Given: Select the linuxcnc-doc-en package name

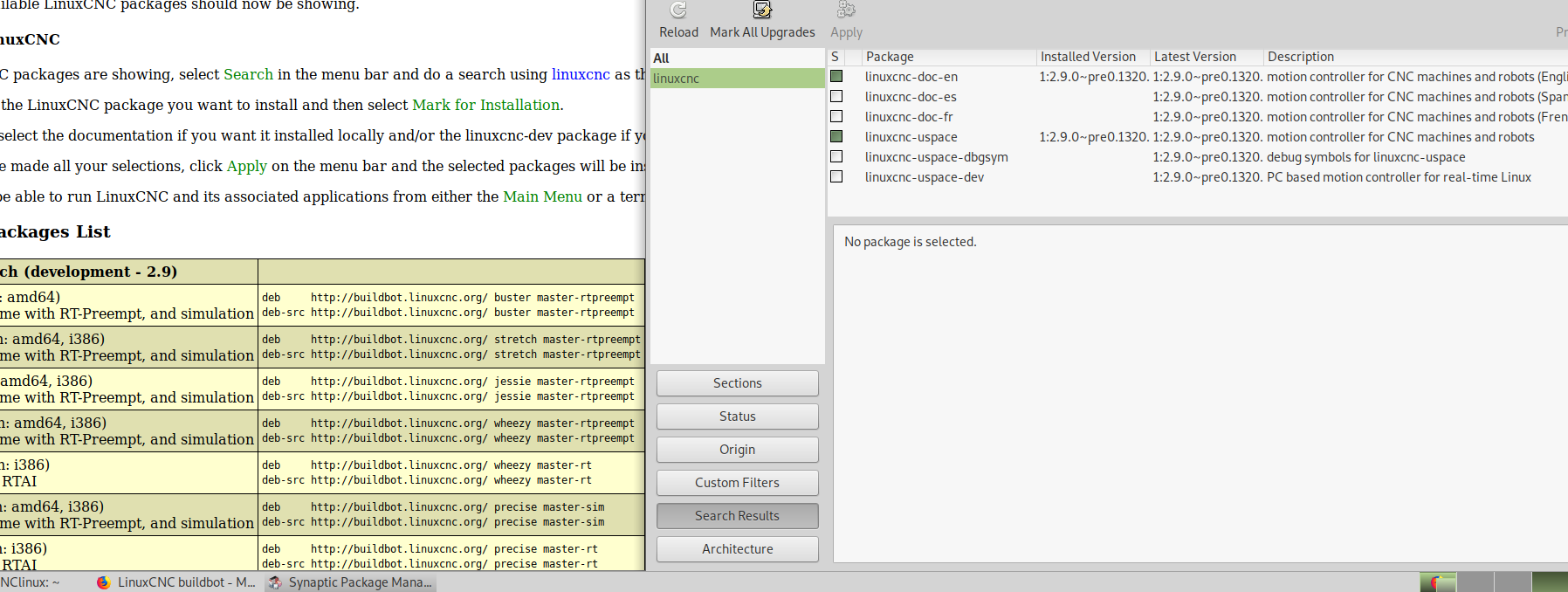Looking at the screenshot, I should [911, 77].
